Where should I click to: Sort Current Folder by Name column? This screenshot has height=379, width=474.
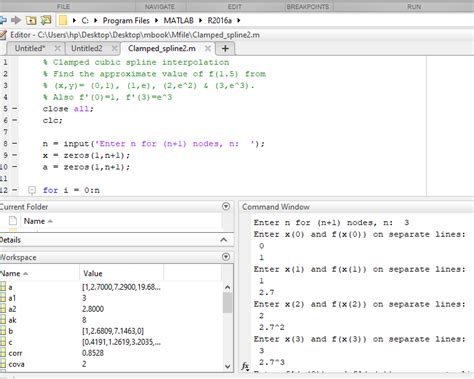(x=38, y=221)
